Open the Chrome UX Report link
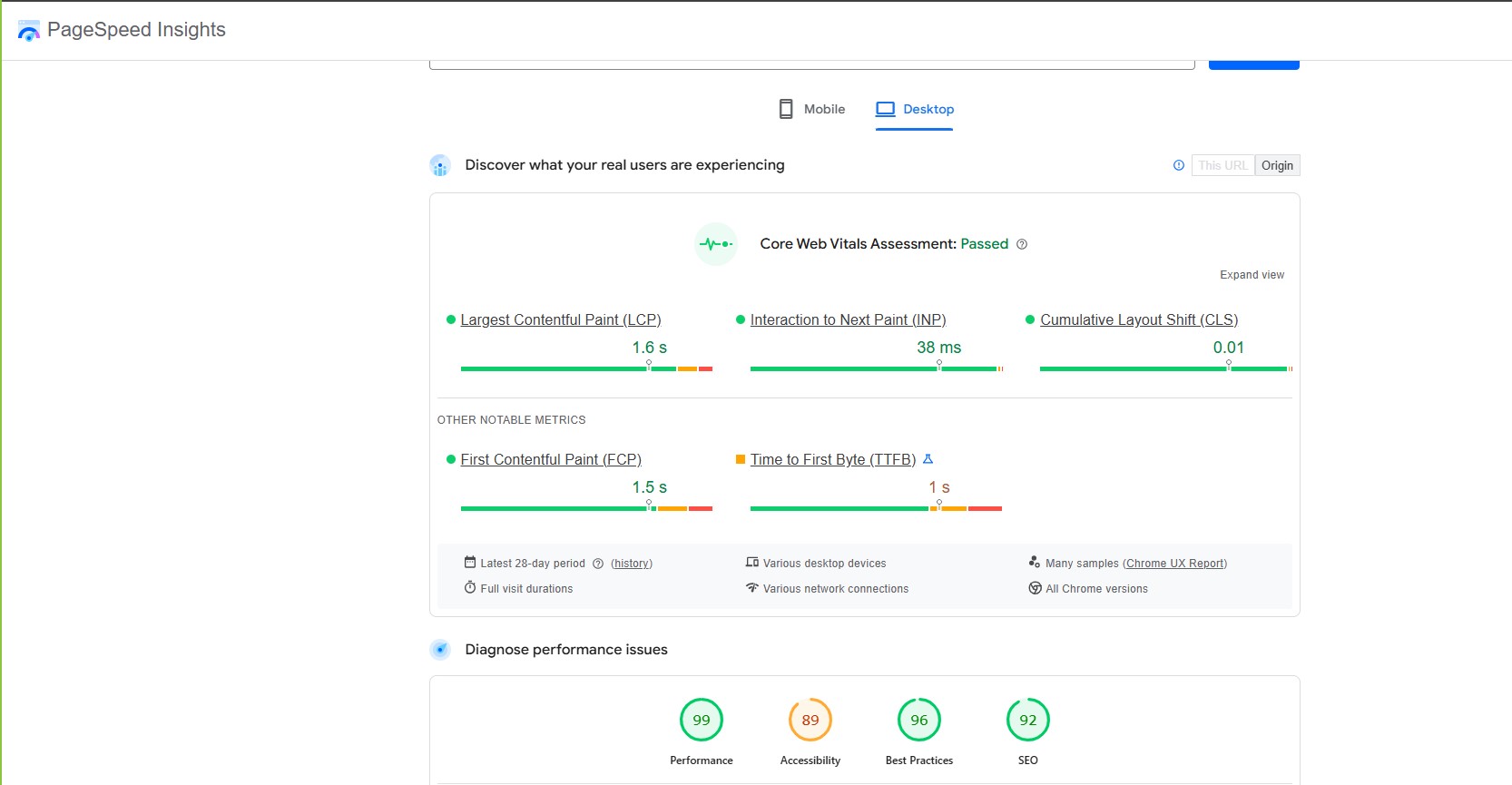 1175,564
